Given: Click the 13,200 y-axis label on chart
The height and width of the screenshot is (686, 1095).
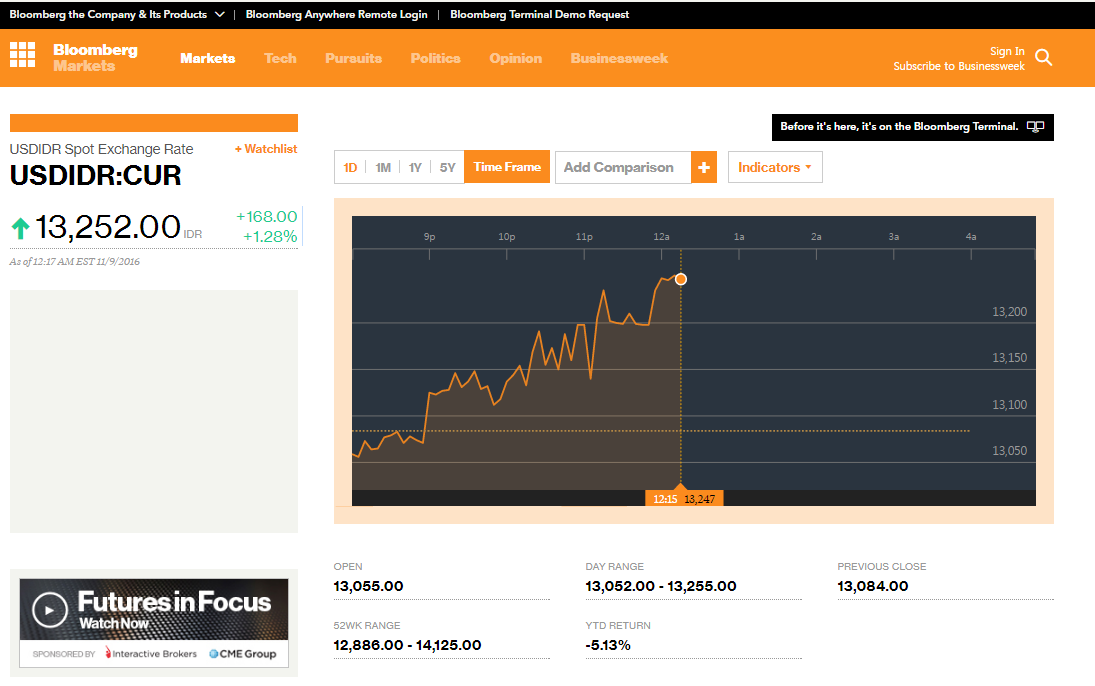Looking at the screenshot, I should [x=1010, y=312].
